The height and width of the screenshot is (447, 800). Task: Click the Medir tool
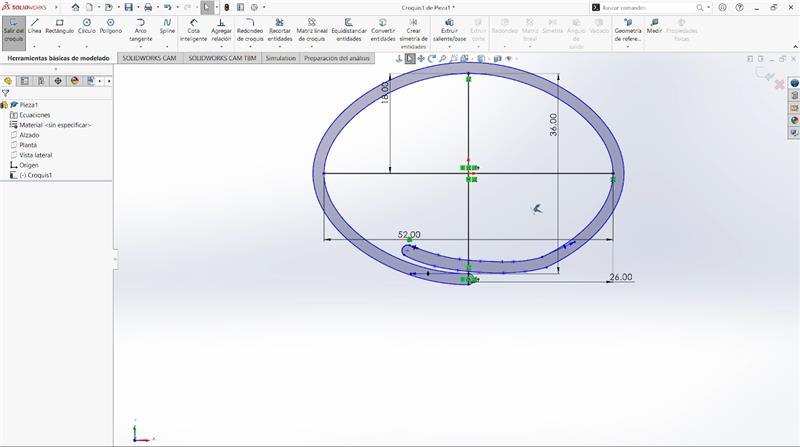click(654, 26)
